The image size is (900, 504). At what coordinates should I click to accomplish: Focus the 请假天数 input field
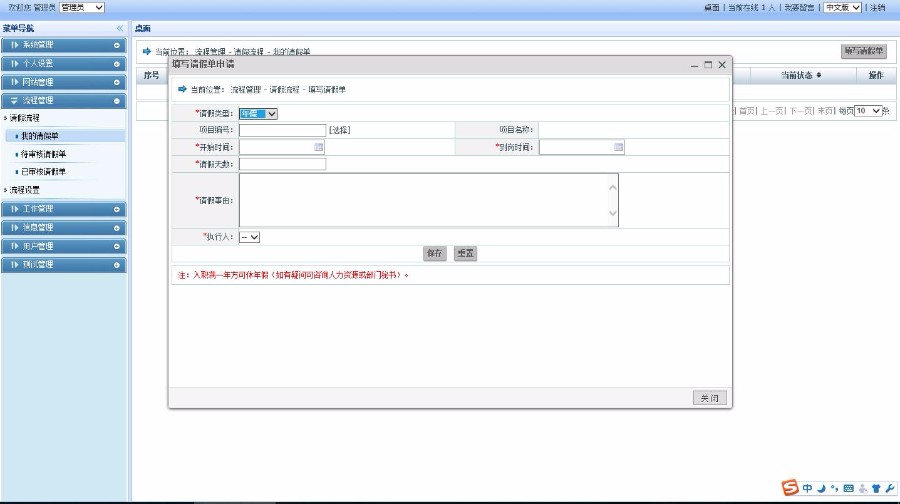pyautogui.click(x=282, y=164)
